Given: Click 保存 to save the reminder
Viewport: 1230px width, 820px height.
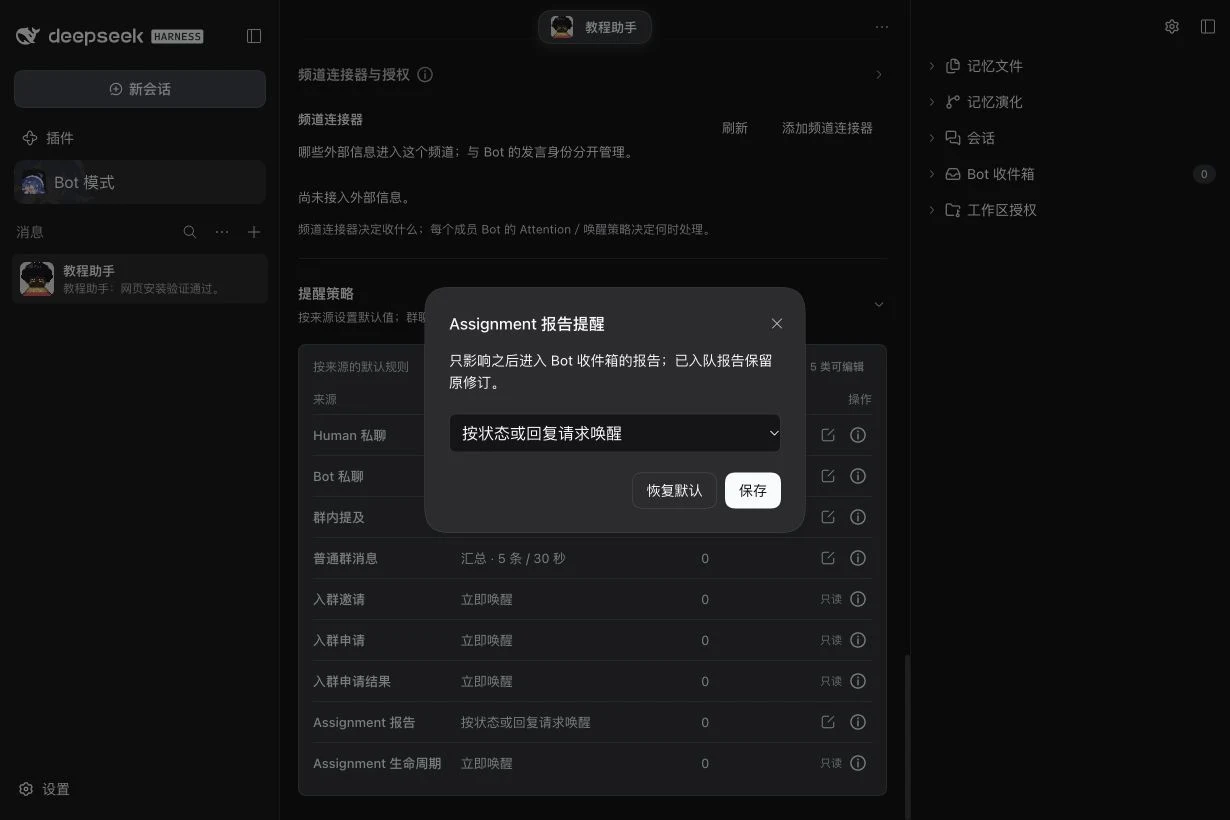Looking at the screenshot, I should [x=753, y=490].
